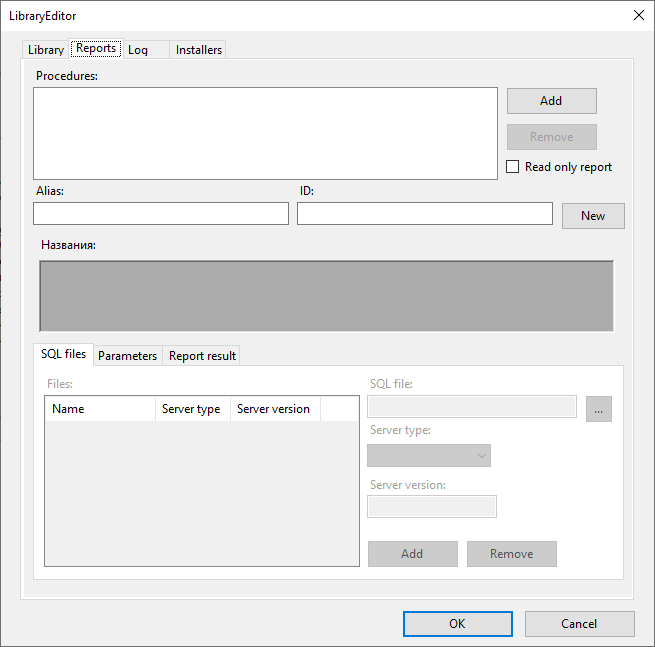Viewport: 655px width, 647px height.
Task: Select the SQL files sub-tab
Action: [63, 354]
